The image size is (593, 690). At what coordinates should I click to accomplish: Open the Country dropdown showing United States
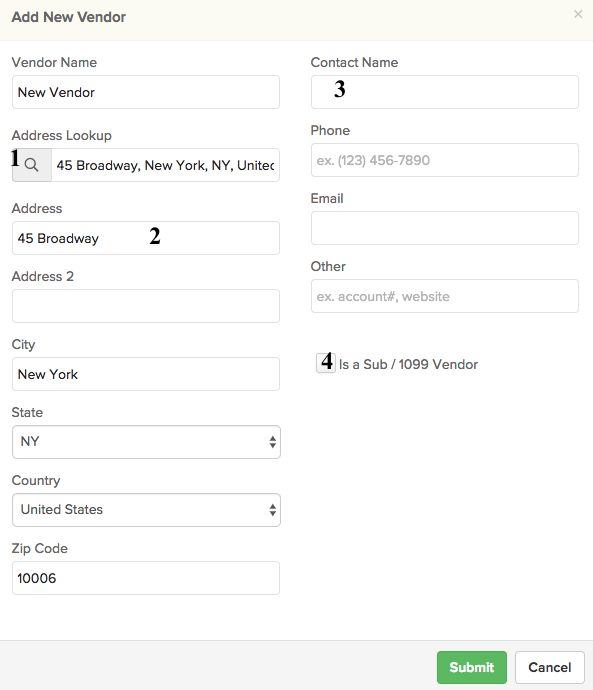point(146,510)
